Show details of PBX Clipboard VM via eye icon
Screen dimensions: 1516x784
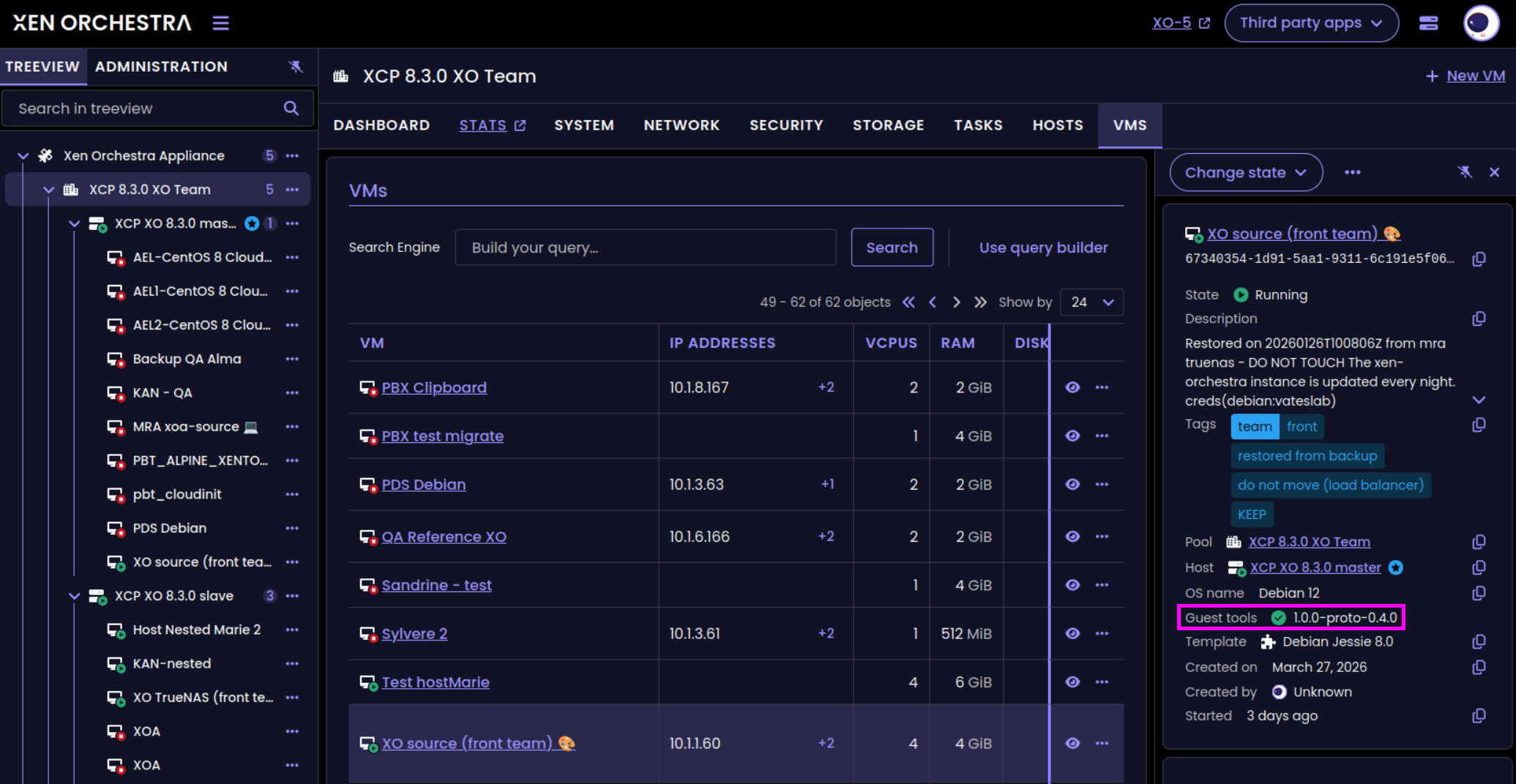coord(1072,387)
